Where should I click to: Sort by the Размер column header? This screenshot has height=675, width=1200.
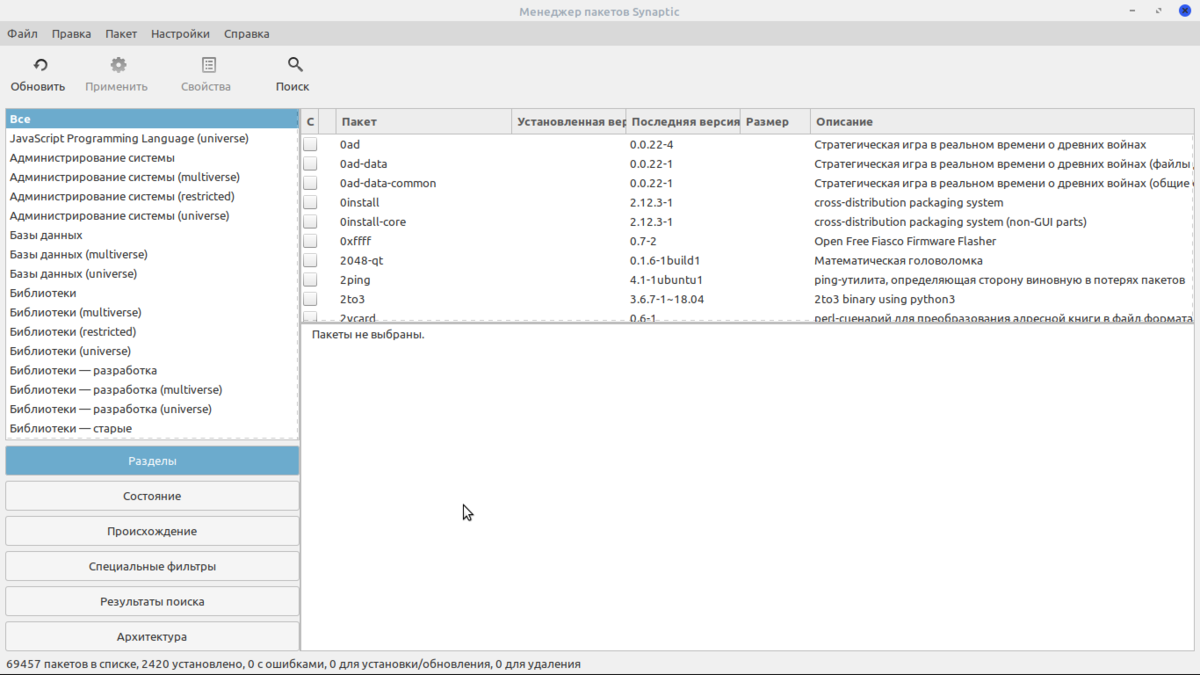point(775,122)
